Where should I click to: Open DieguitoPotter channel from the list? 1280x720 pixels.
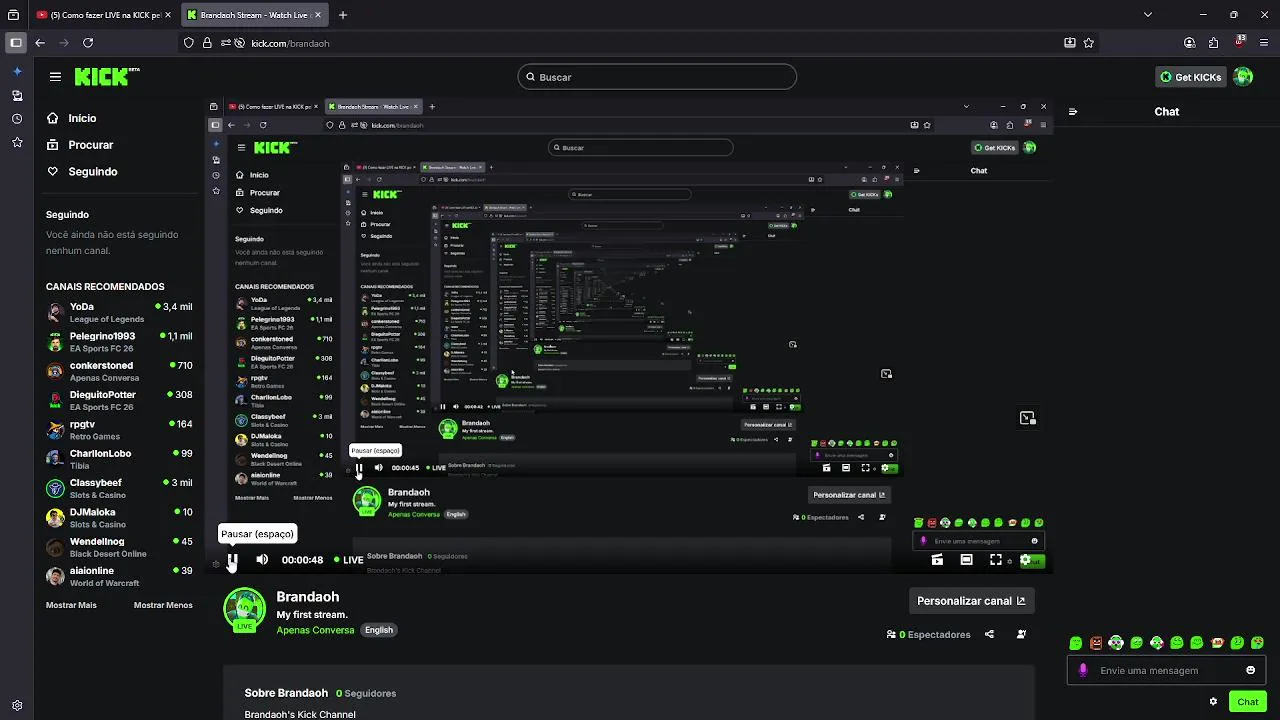click(x=119, y=400)
